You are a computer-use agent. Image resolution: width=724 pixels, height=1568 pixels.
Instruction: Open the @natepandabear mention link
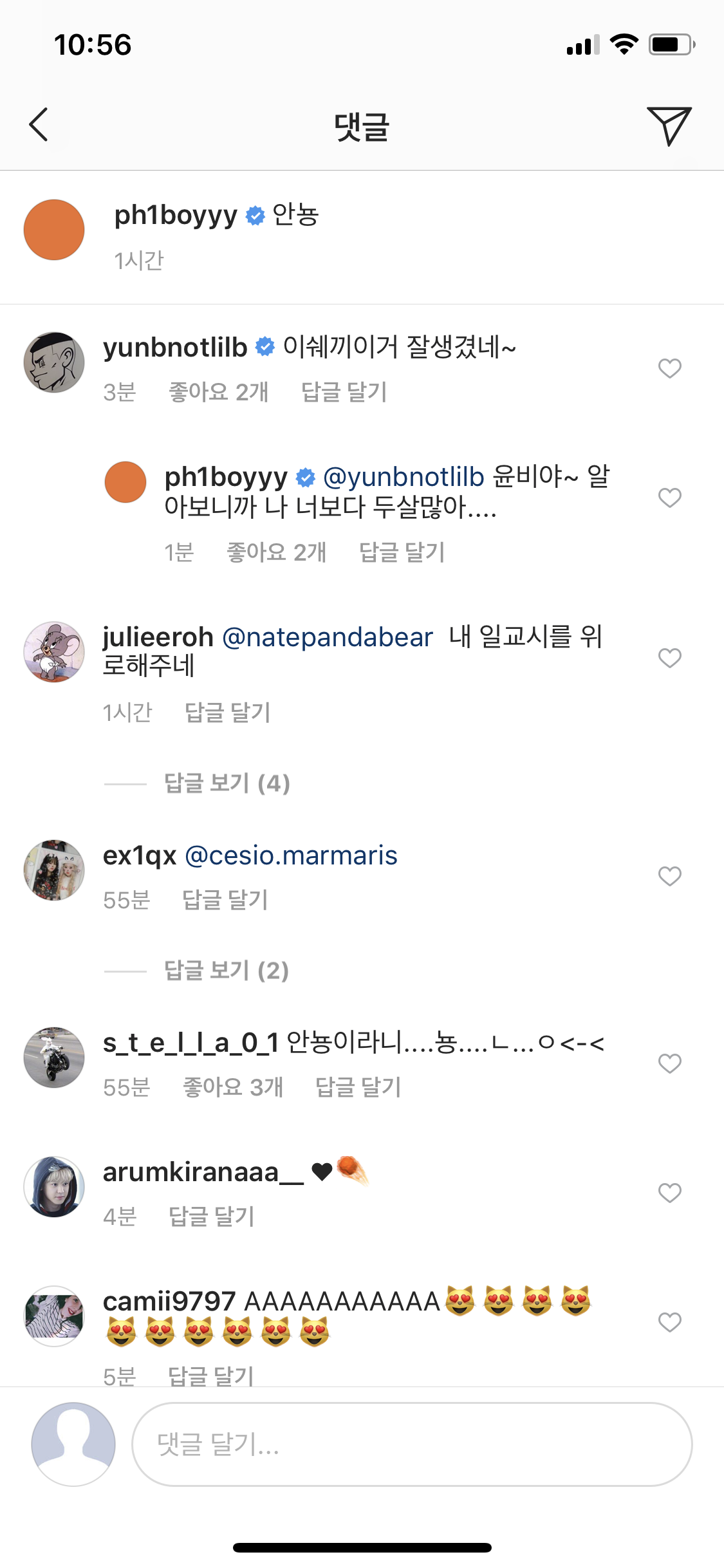coord(328,637)
